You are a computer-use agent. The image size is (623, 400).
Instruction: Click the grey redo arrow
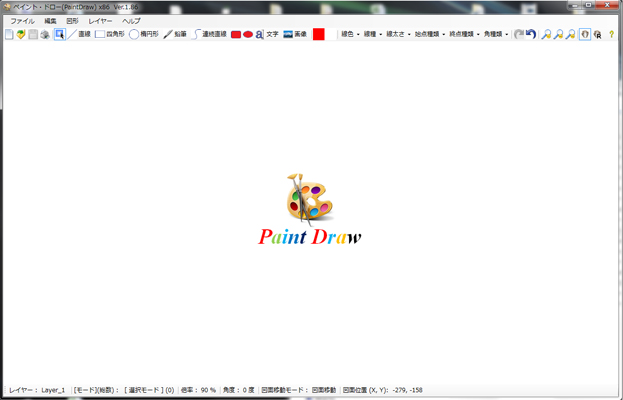(519, 35)
